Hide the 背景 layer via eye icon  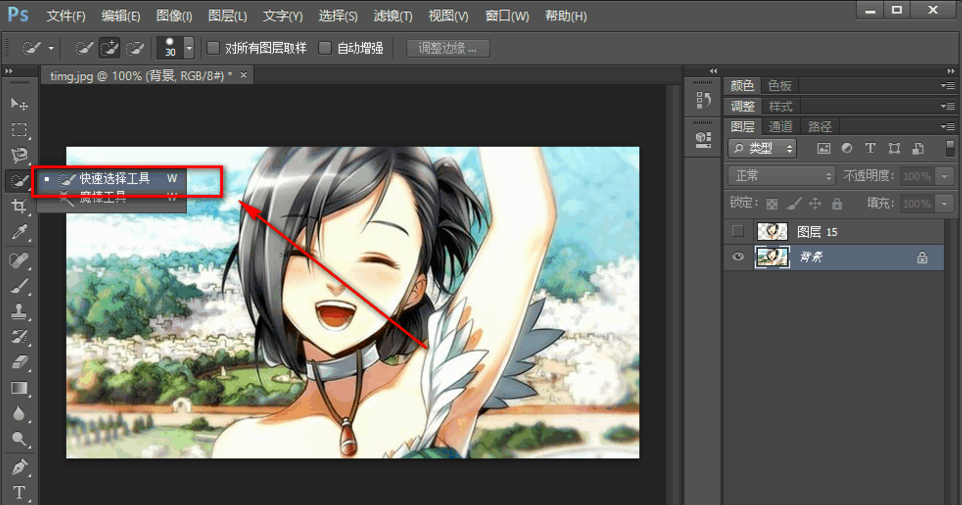[738, 257]
